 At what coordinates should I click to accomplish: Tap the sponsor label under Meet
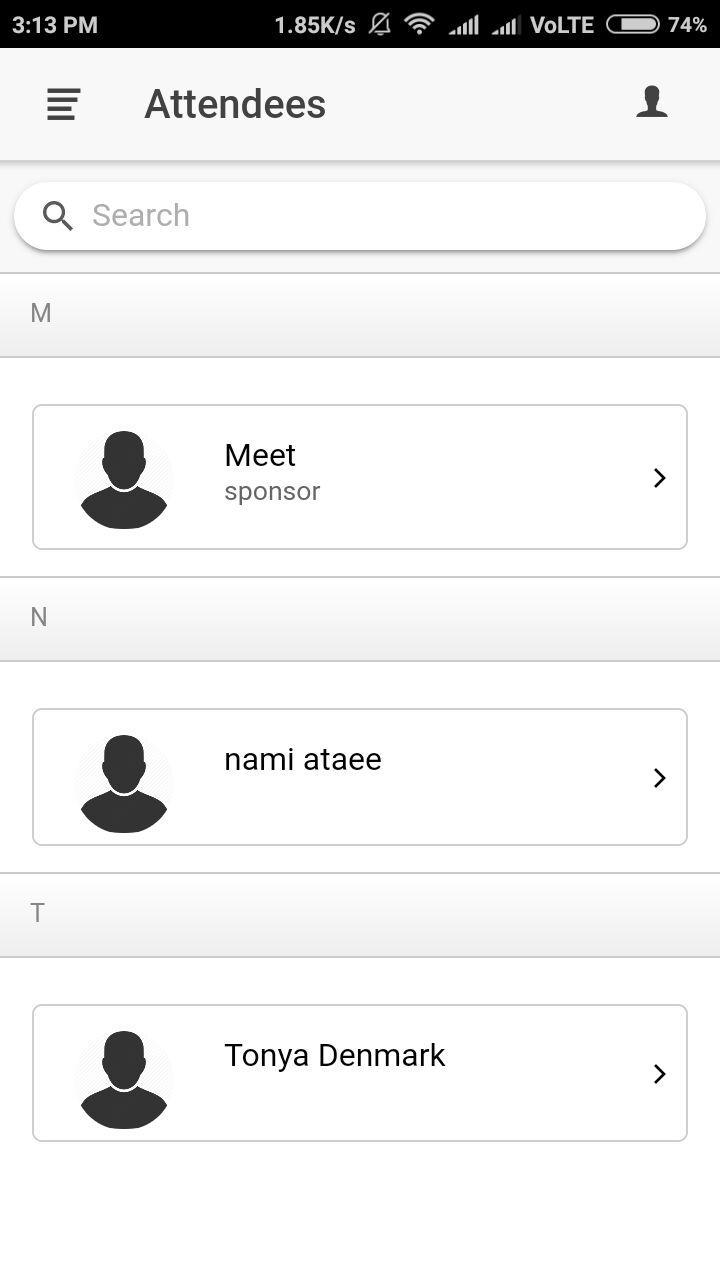272,492
